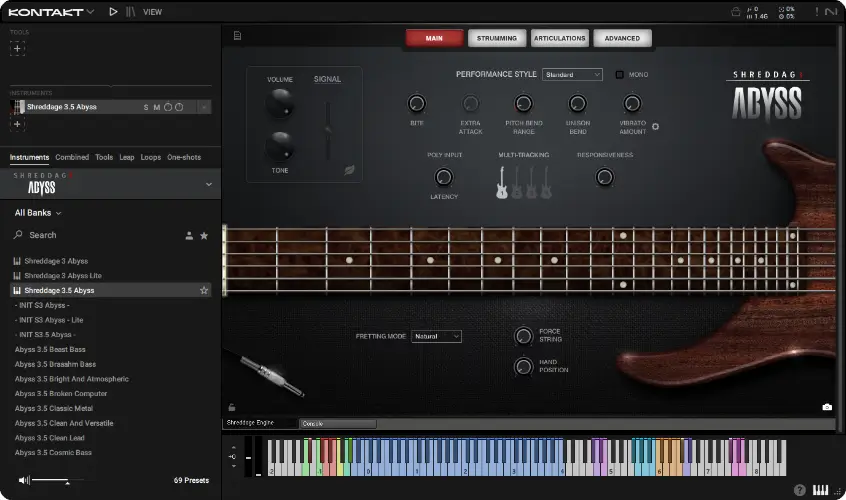Open the Performance Style dropdown
Viewport: 846px width, 500px height.
(572, 74)
